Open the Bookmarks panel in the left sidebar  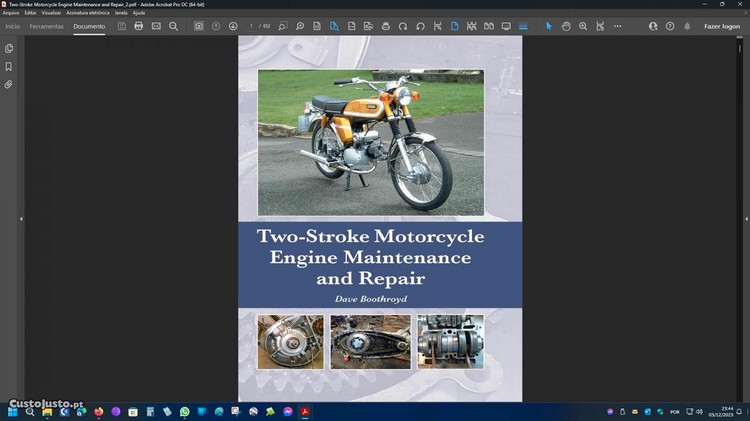[x=9, y=67]
